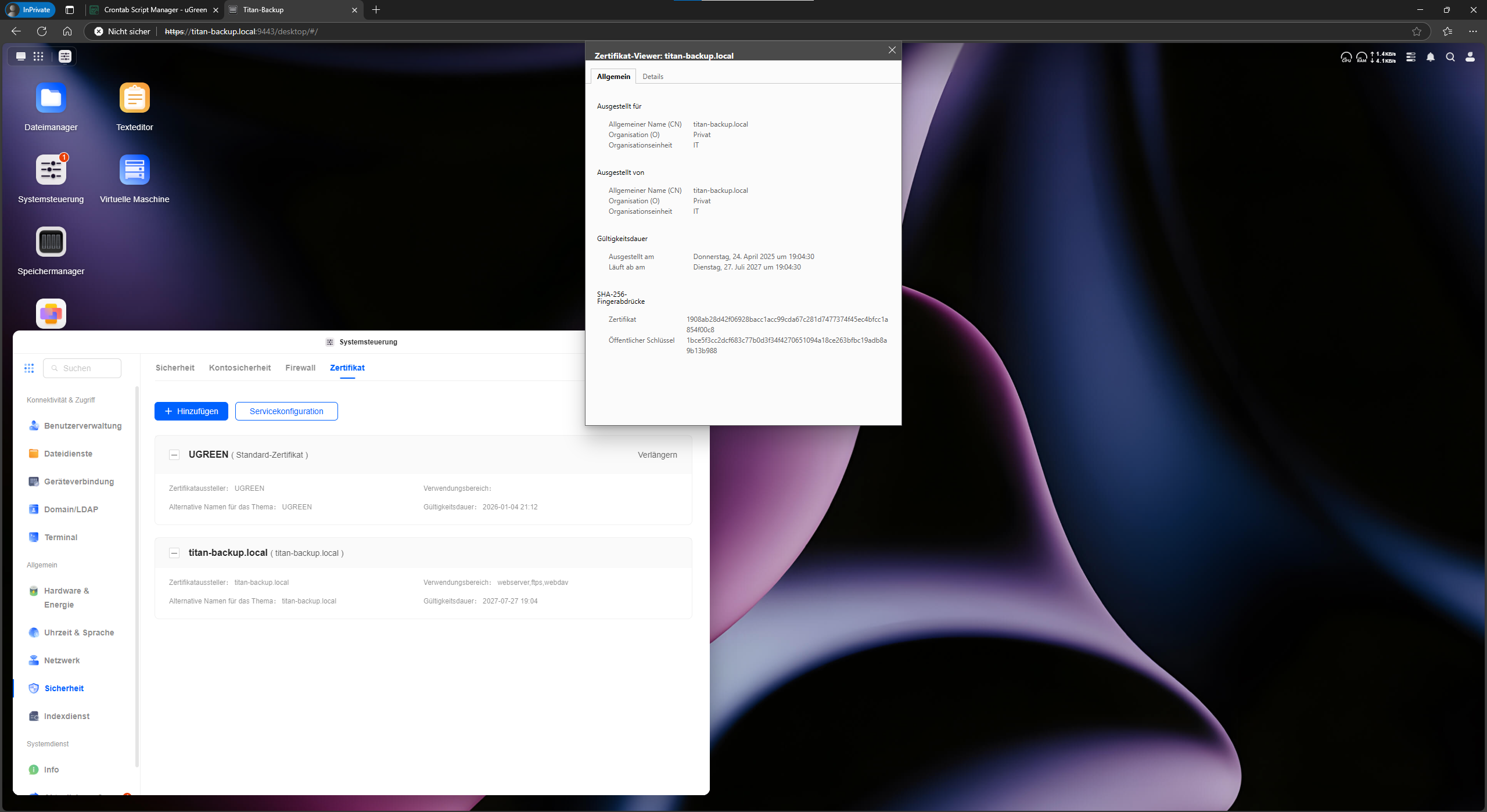
Task: Open Uhrzeit & Sprache in the sidebar
Action: click(71, 633)
